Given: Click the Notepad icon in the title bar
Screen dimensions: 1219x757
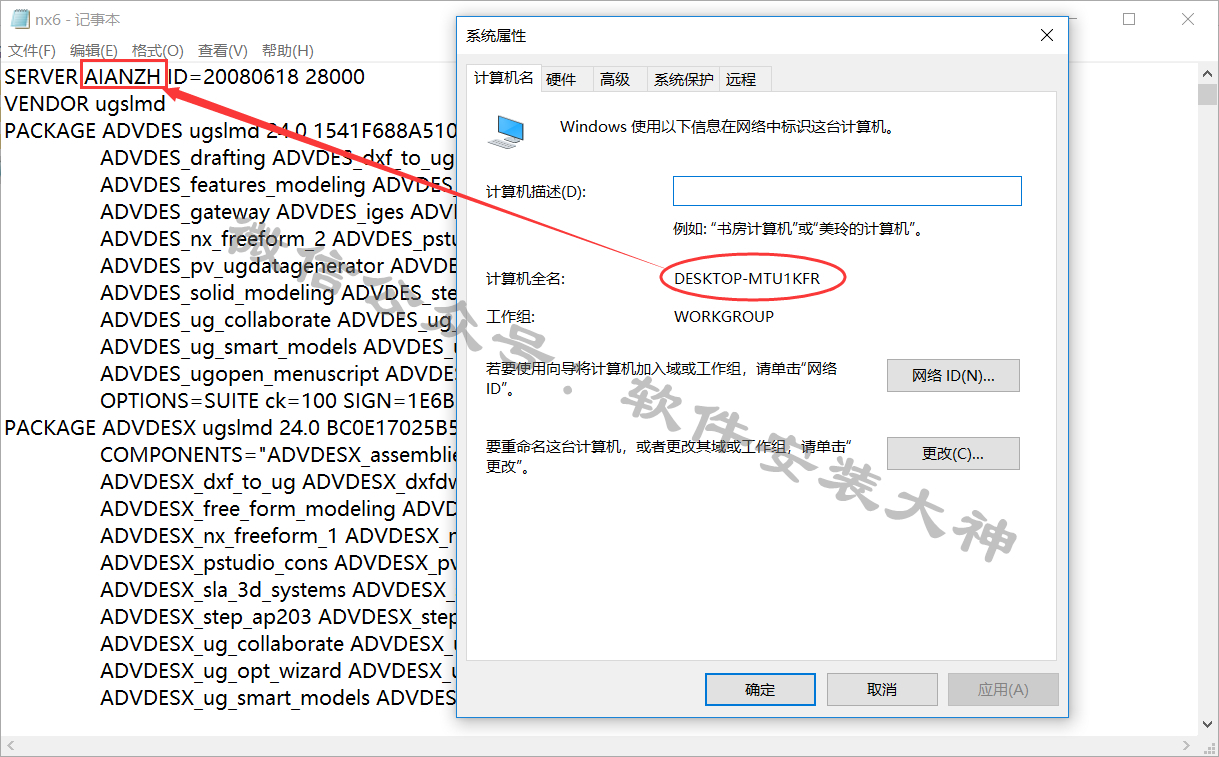Looking at the screenshot, I should [x=19, y=19].
